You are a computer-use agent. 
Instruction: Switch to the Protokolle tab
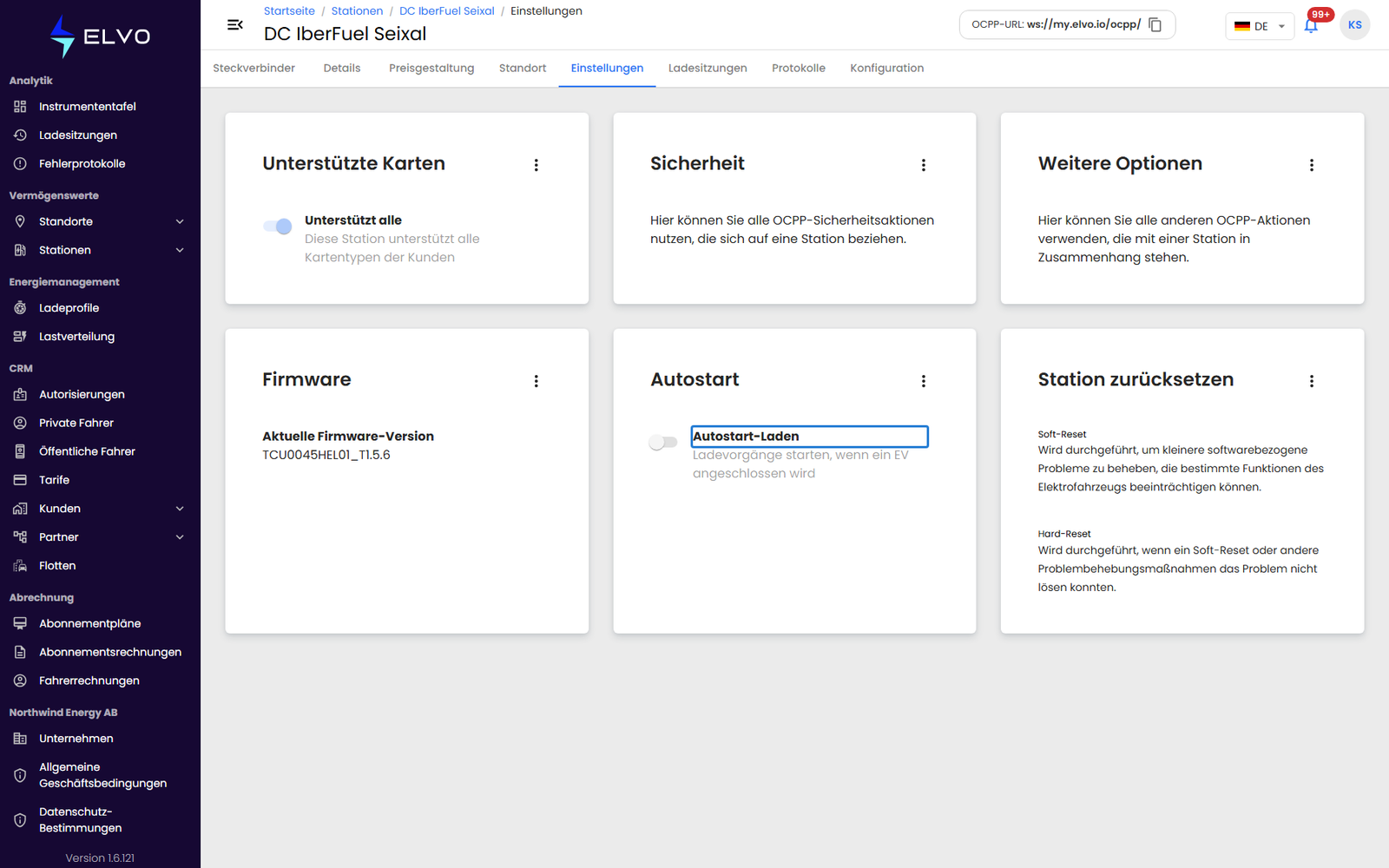click(799, 69)
